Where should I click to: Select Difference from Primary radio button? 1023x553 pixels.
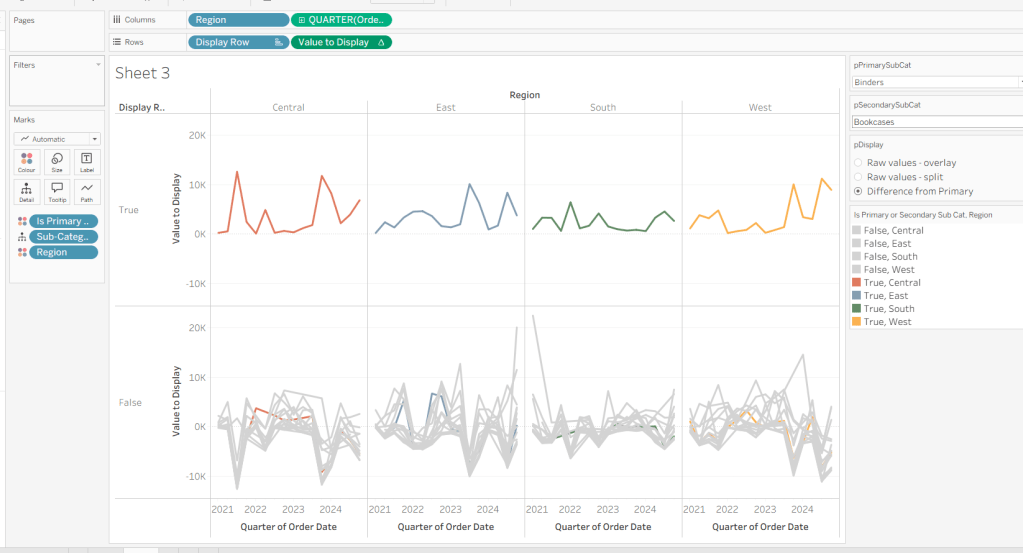(858, 191)
